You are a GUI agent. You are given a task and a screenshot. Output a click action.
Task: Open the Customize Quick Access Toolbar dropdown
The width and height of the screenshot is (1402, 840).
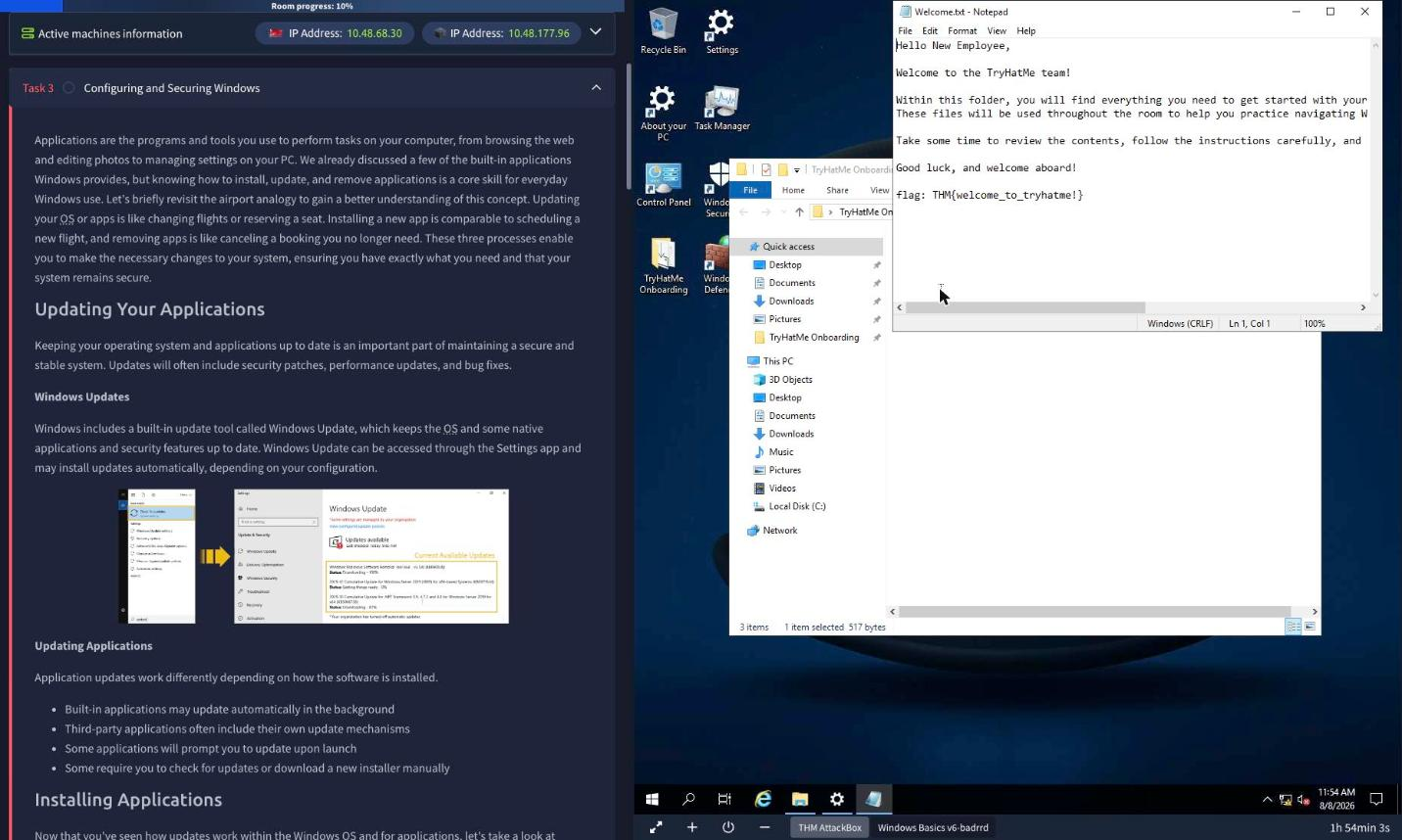(x=796, y=170)
